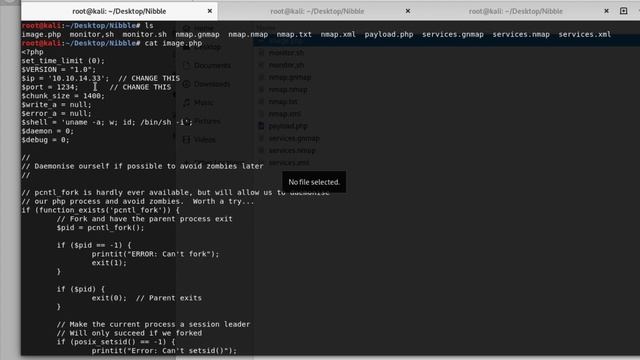Select Videos in the file chooser sidebar
The image size is (640, 360).
[x=204, y=140]
